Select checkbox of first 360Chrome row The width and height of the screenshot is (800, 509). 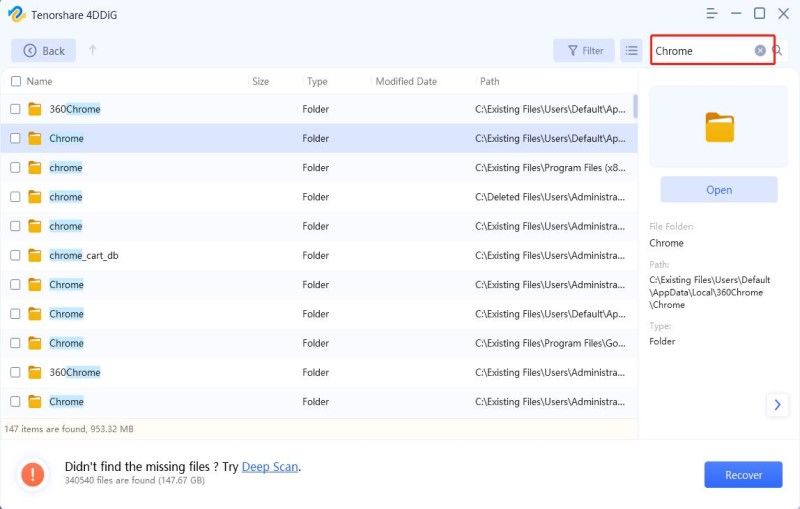(15, 109)
